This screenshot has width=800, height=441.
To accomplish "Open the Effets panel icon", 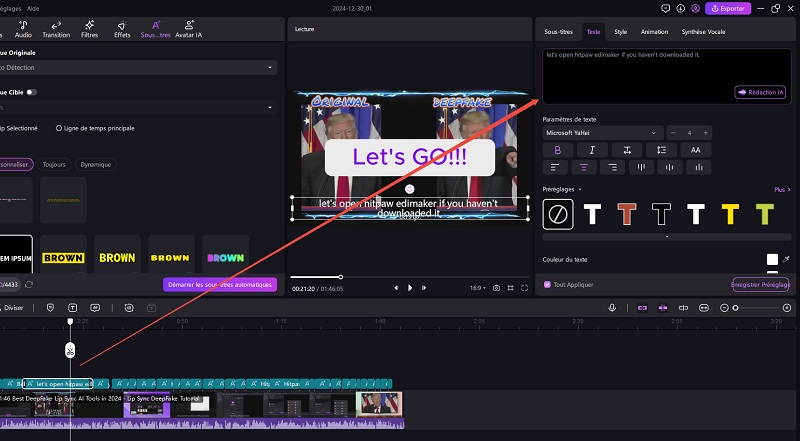I will (x=121, y=27).
